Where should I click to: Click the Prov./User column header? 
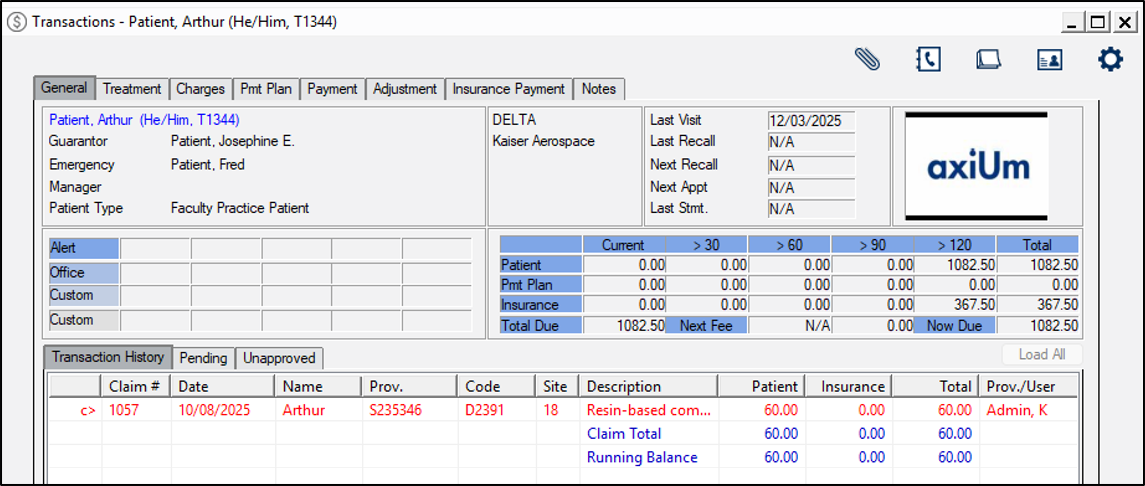(1028, 386)
